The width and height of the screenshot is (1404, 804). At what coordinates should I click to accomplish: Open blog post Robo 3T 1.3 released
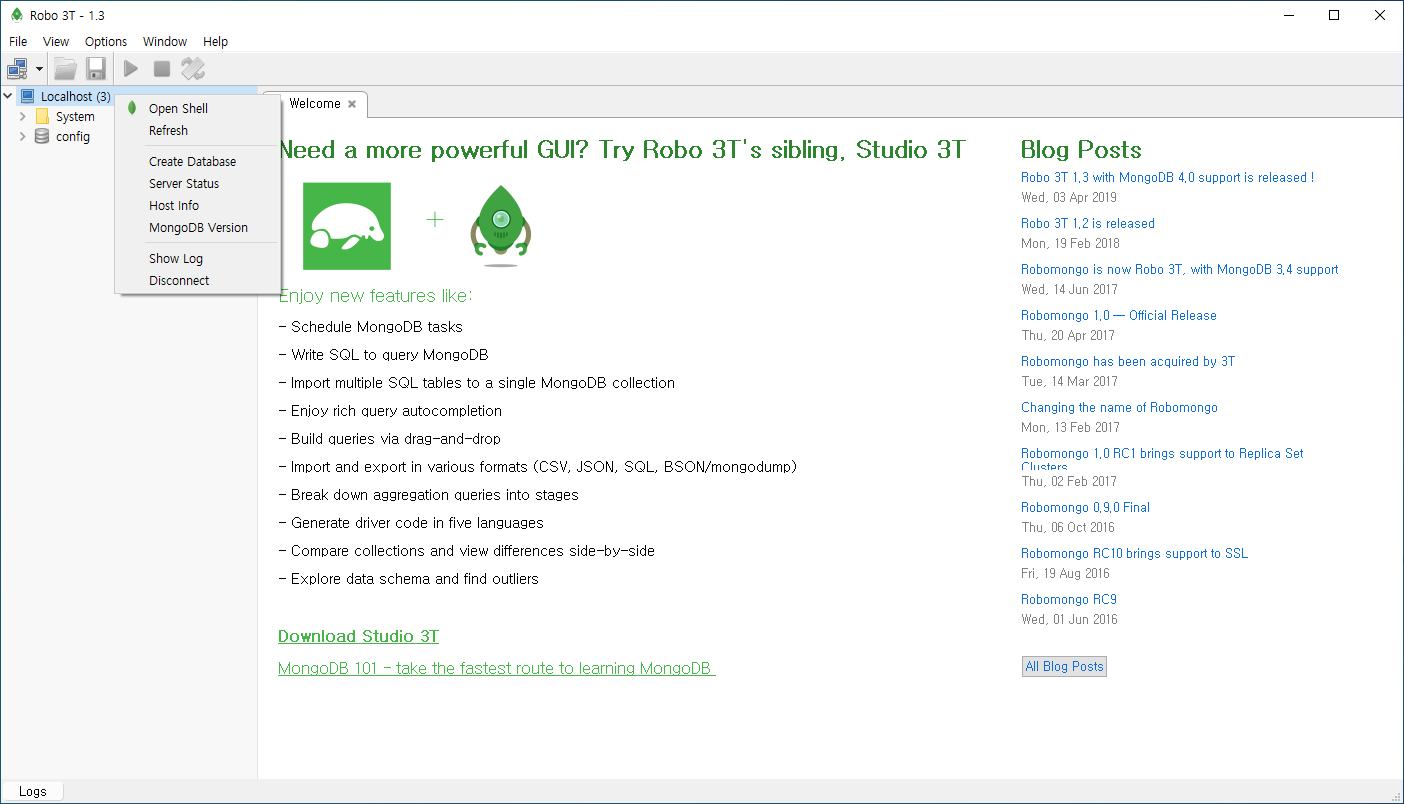tap(1167, 177)
